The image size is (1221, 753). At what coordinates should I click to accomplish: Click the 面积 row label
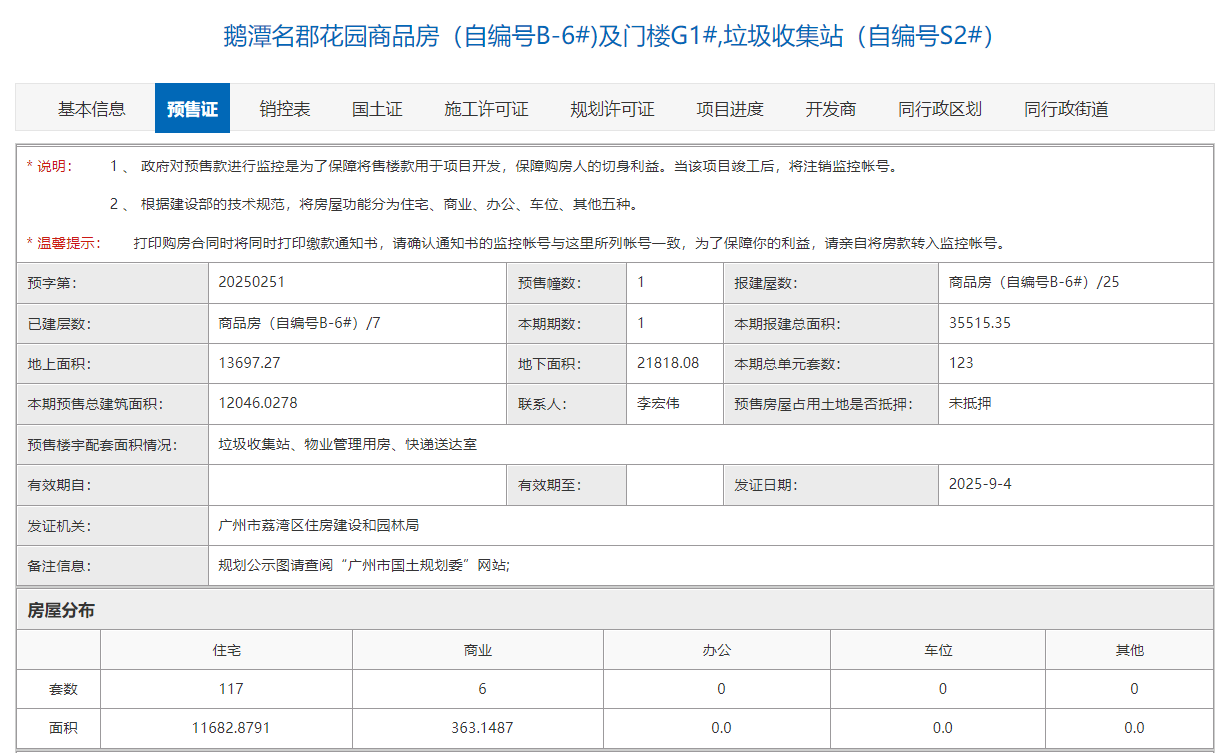(x=63, y=728)
